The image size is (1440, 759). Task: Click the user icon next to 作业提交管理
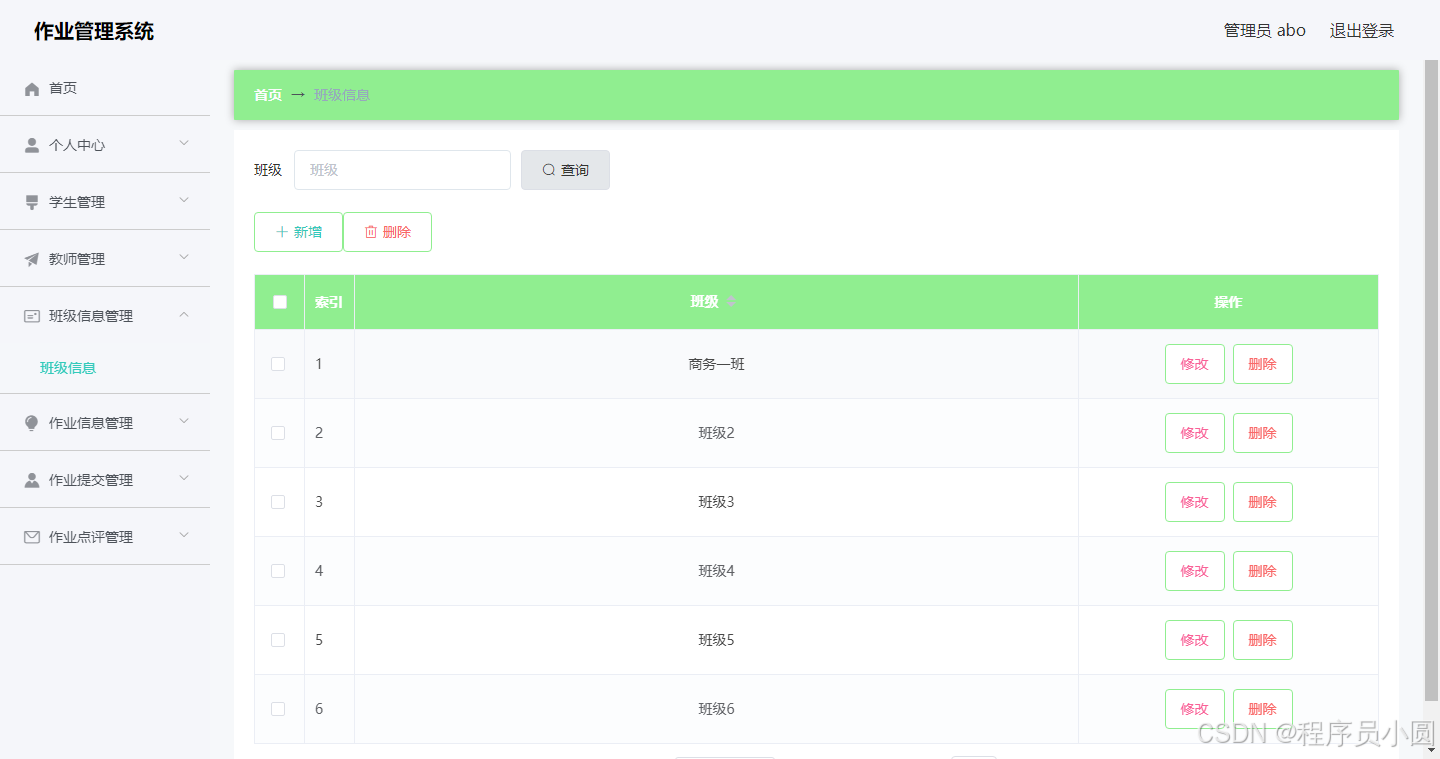32,480
